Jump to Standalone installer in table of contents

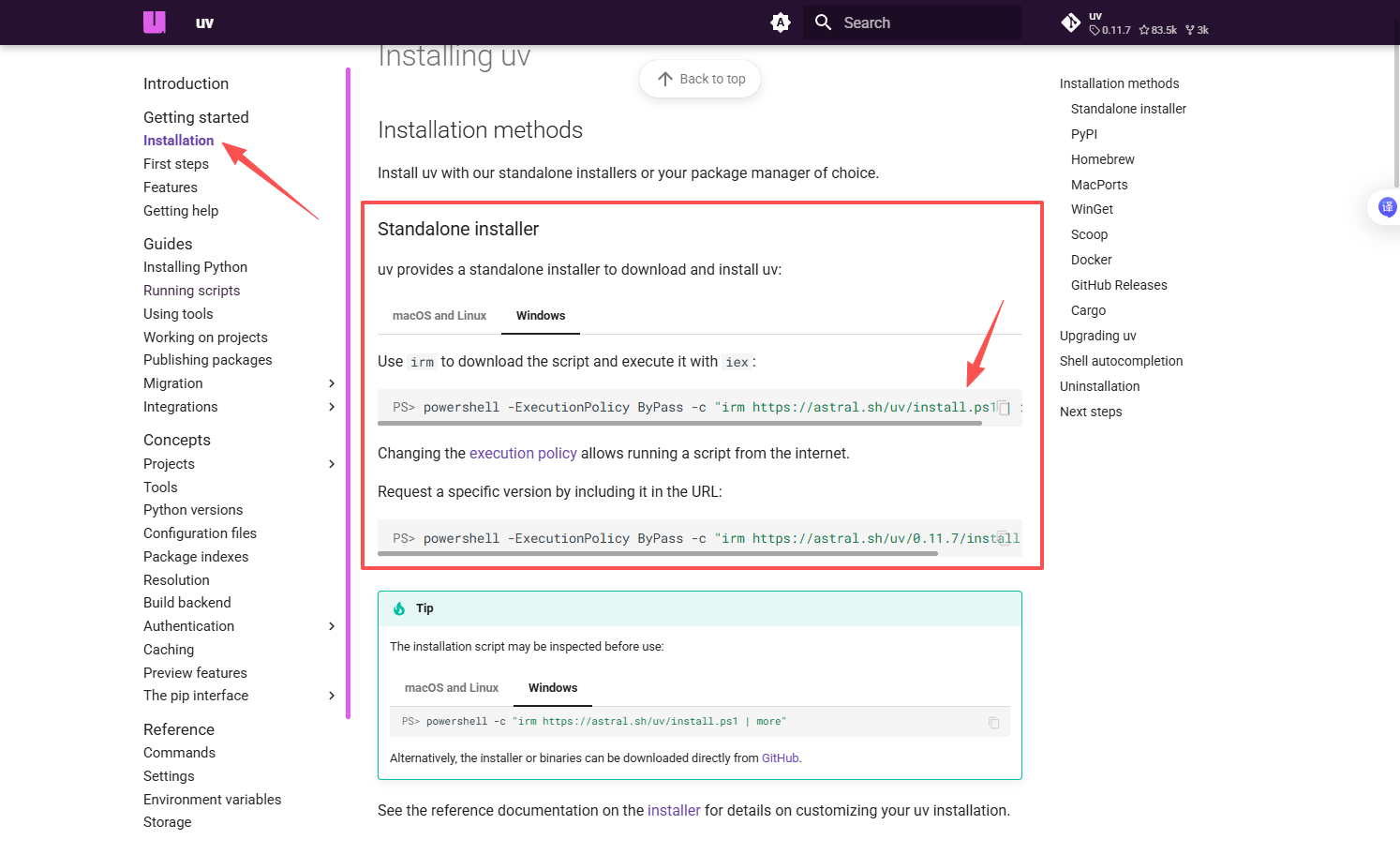point(1128,109)
